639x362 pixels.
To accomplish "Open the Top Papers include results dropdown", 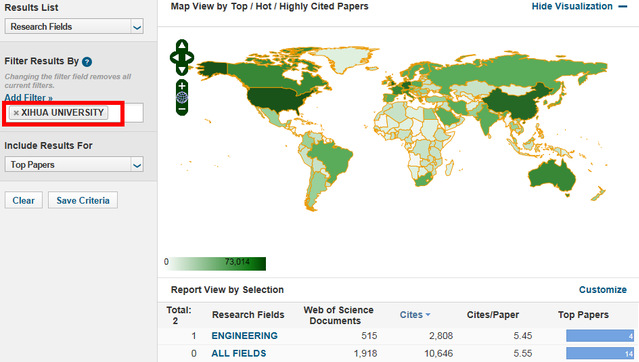I will tap(74, 165).
